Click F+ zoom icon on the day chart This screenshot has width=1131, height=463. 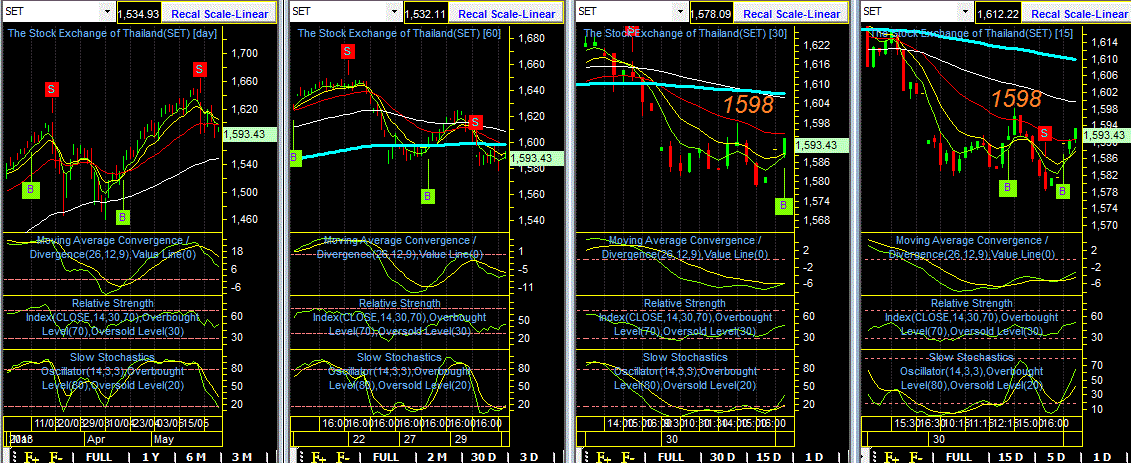click(x=32, y=457)
